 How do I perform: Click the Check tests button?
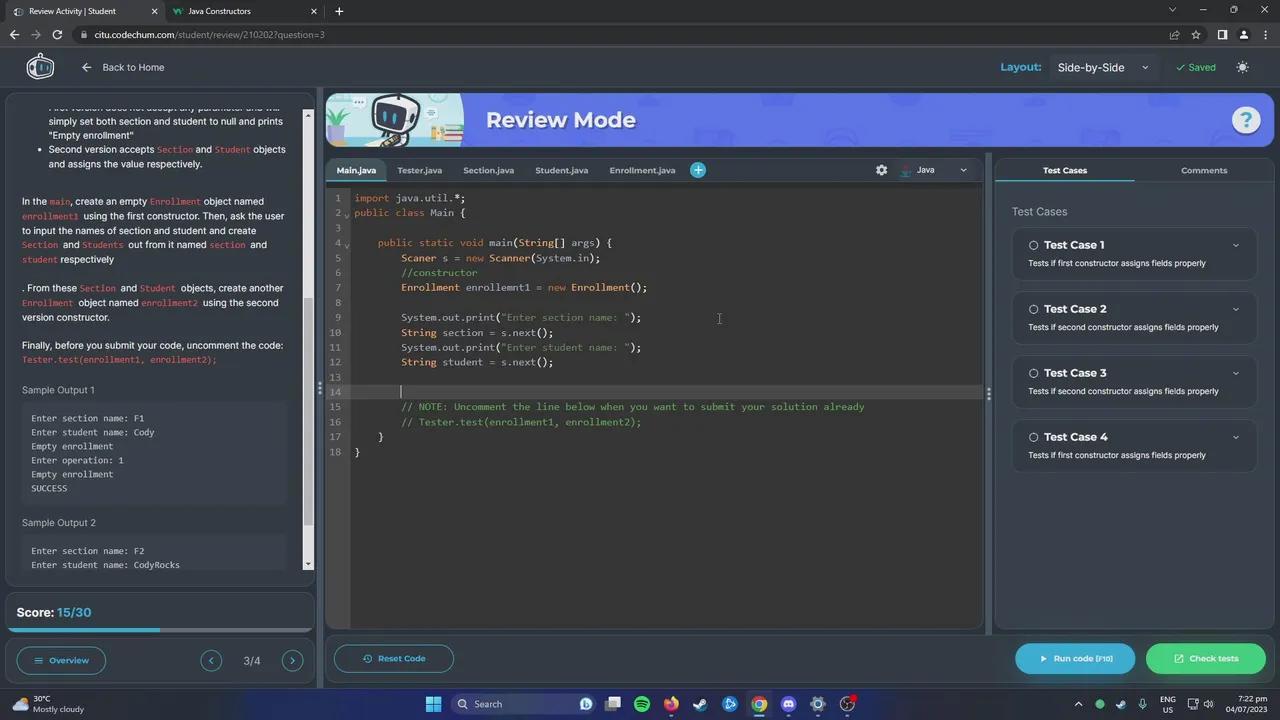coord(1205,658)
